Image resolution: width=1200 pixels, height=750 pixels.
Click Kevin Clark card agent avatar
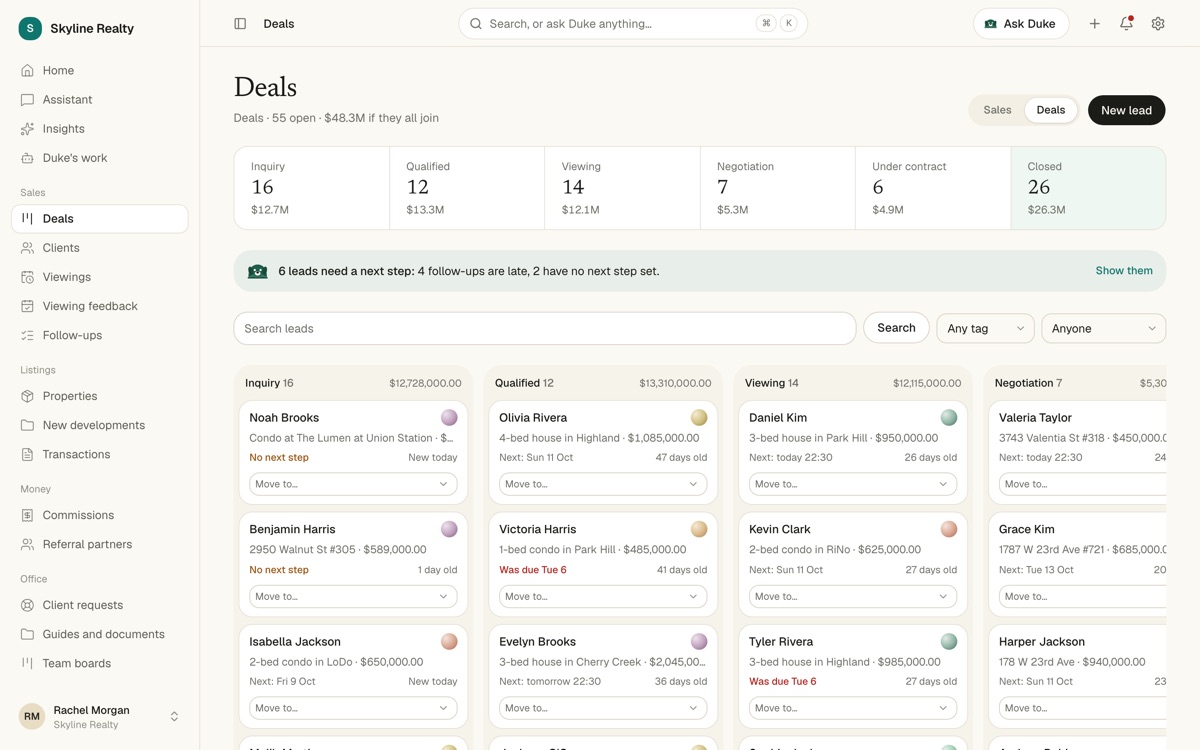[949, 529]
